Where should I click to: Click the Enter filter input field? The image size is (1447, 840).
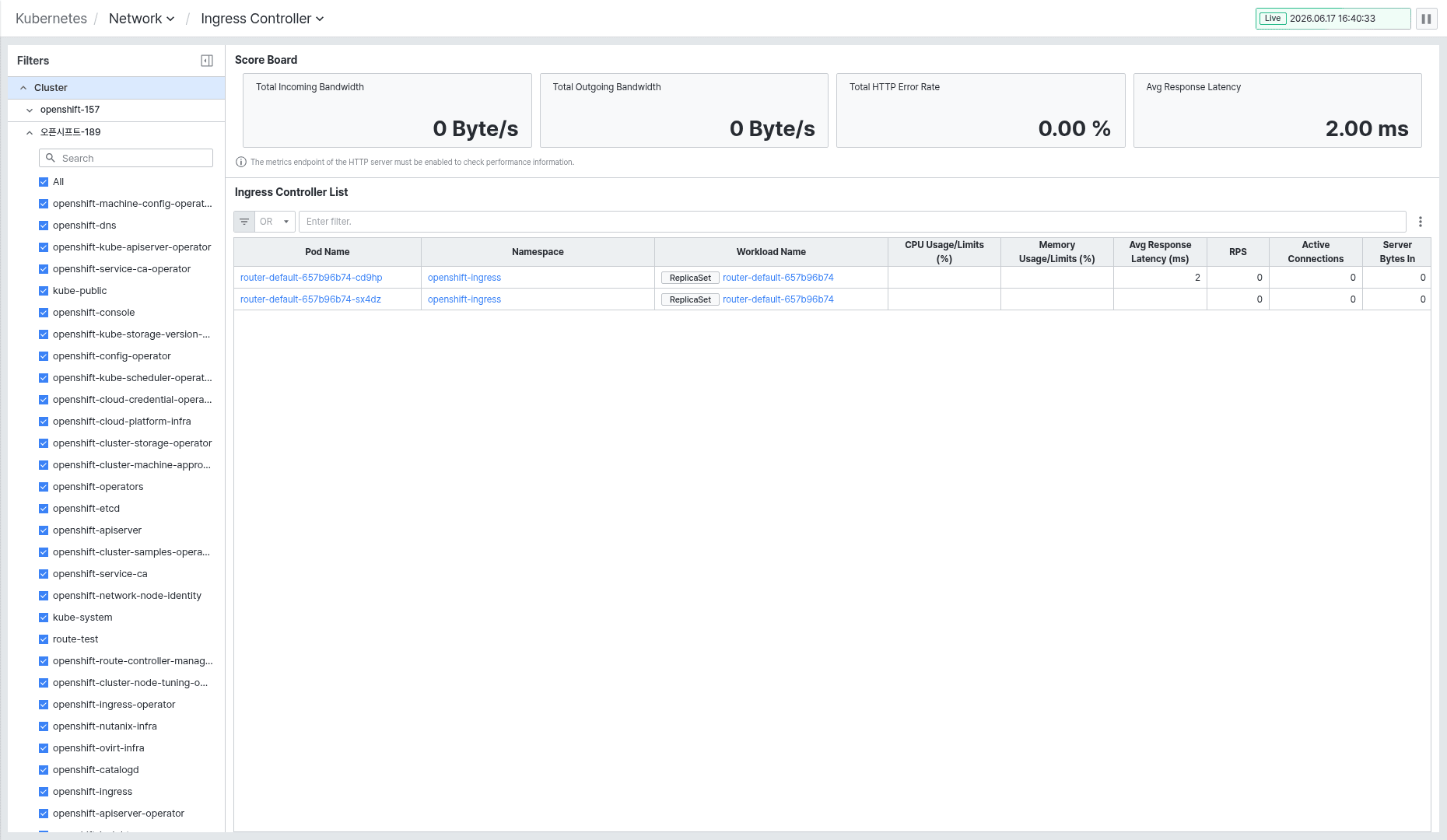(852, 222)
